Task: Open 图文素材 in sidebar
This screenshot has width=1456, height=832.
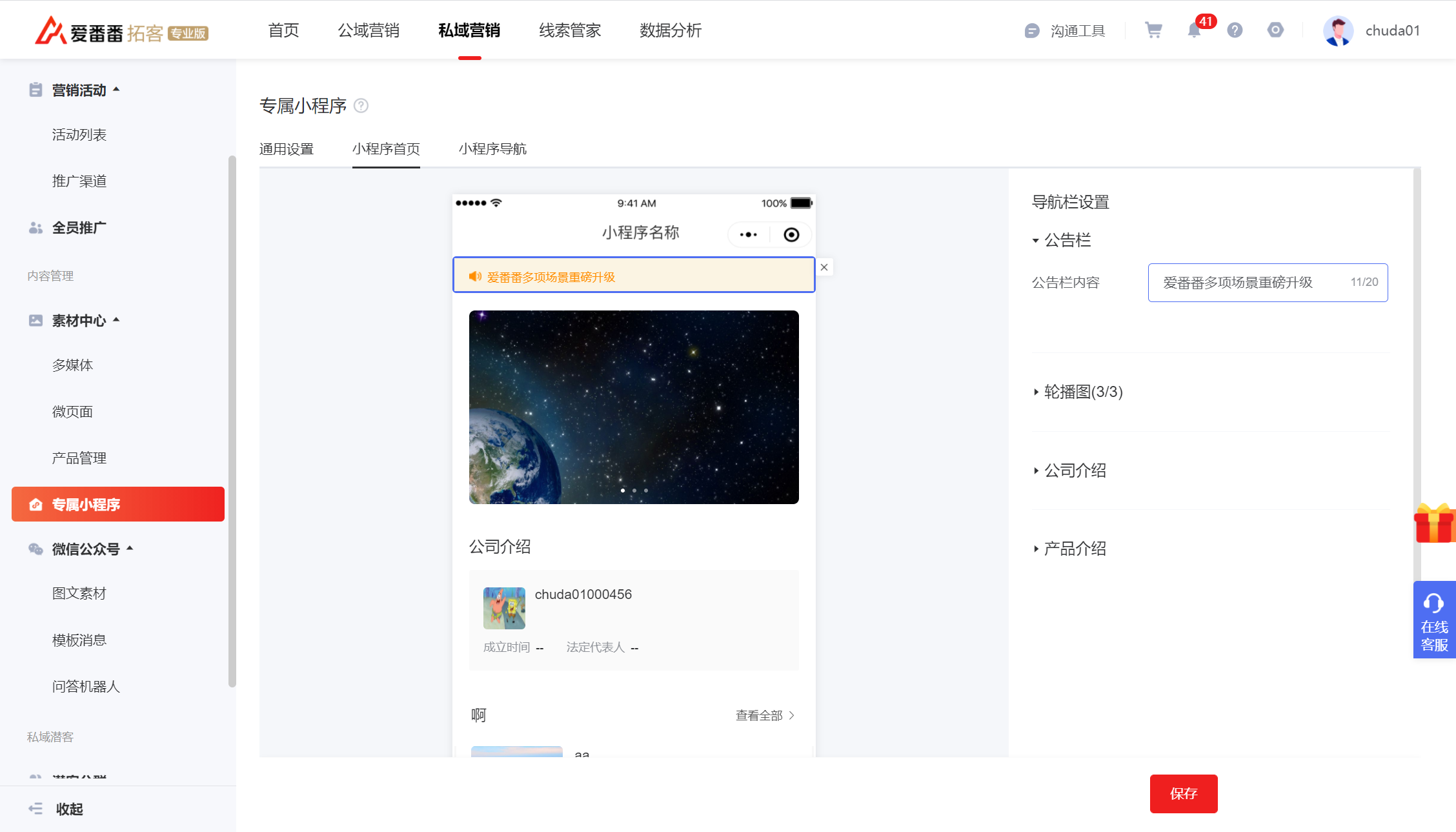Action: tap(79, 593)
